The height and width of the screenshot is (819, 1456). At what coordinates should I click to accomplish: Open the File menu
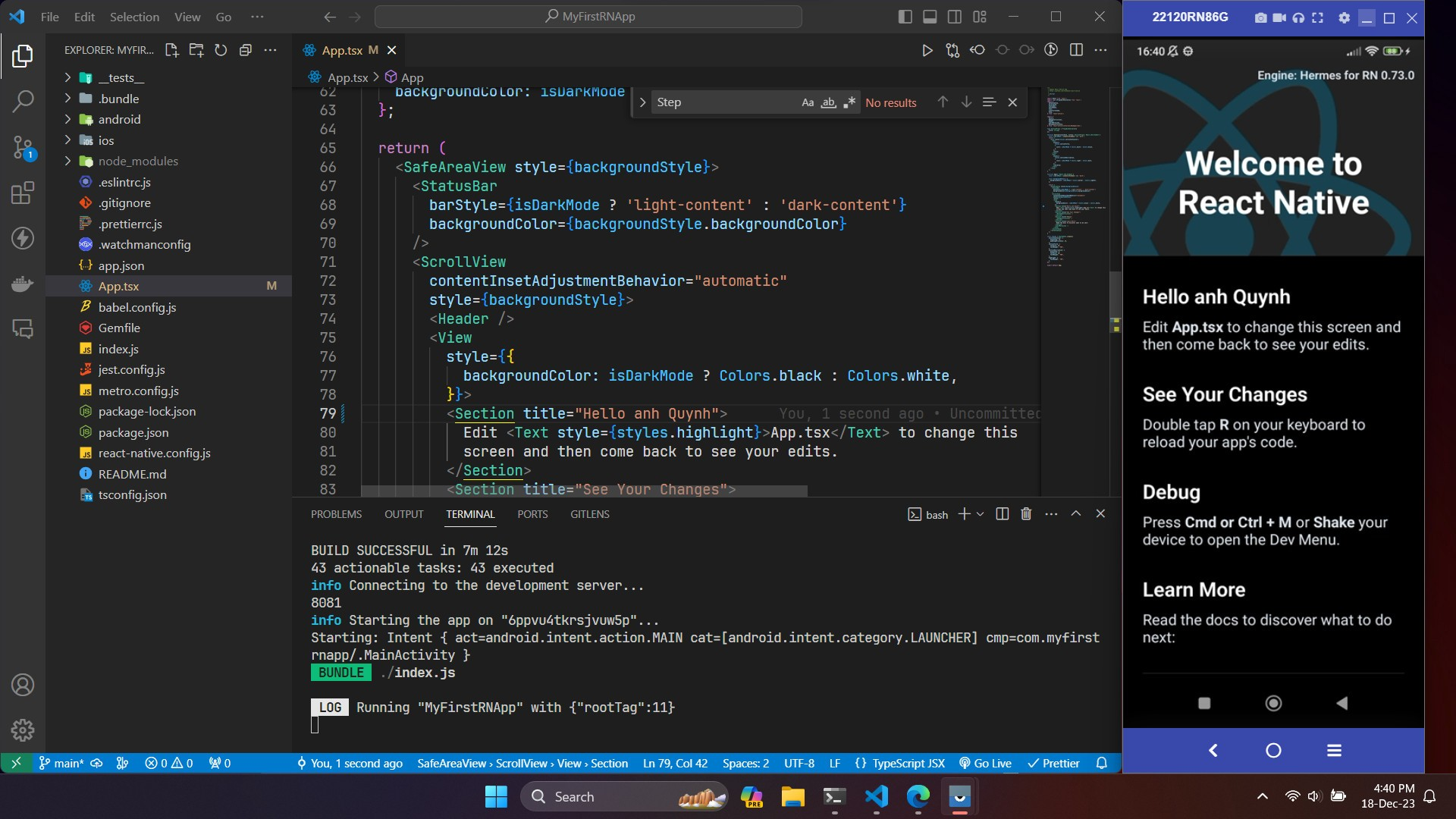click(x=49, y=17)
